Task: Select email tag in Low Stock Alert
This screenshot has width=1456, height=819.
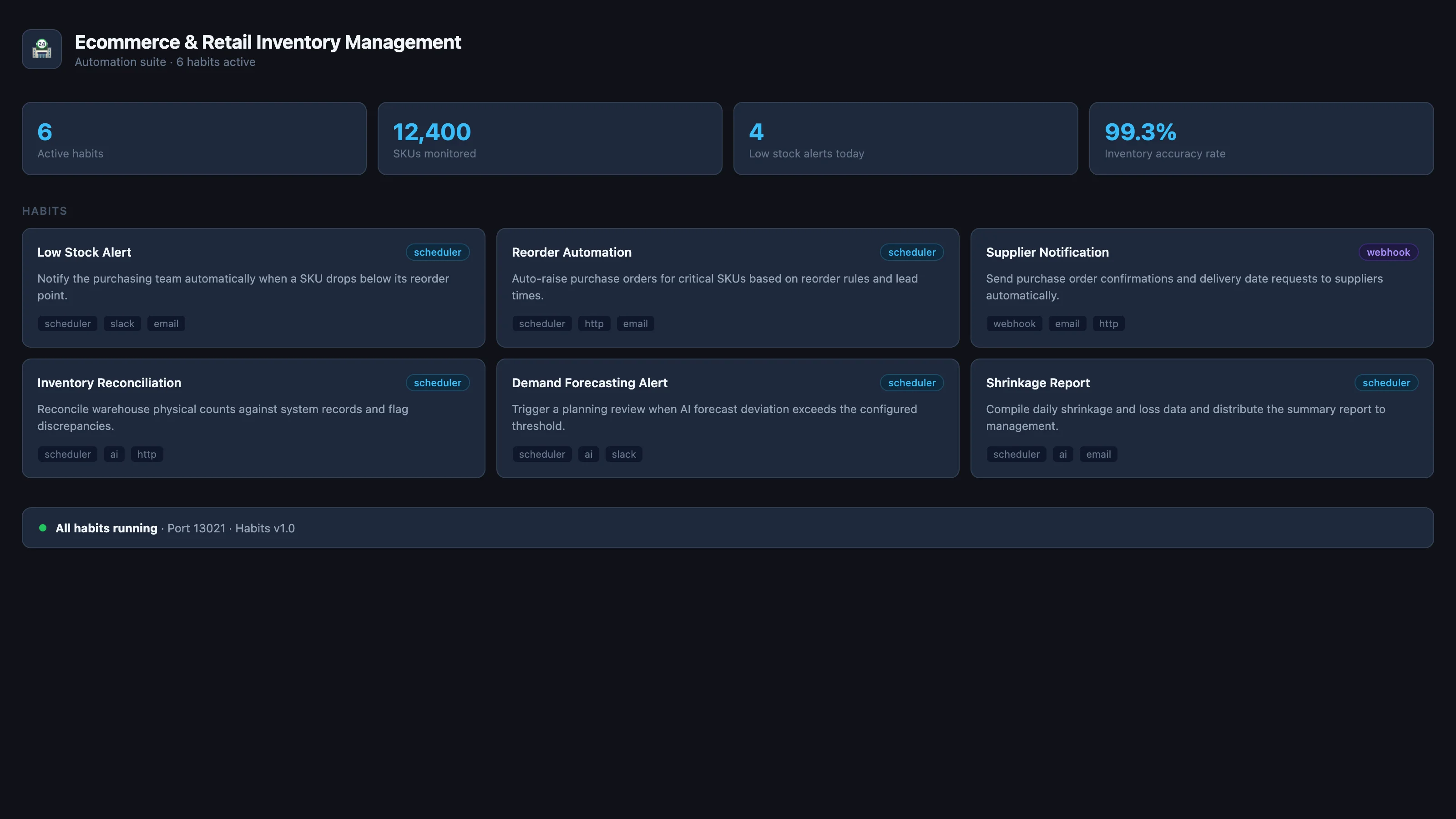Action: (166, 324)
